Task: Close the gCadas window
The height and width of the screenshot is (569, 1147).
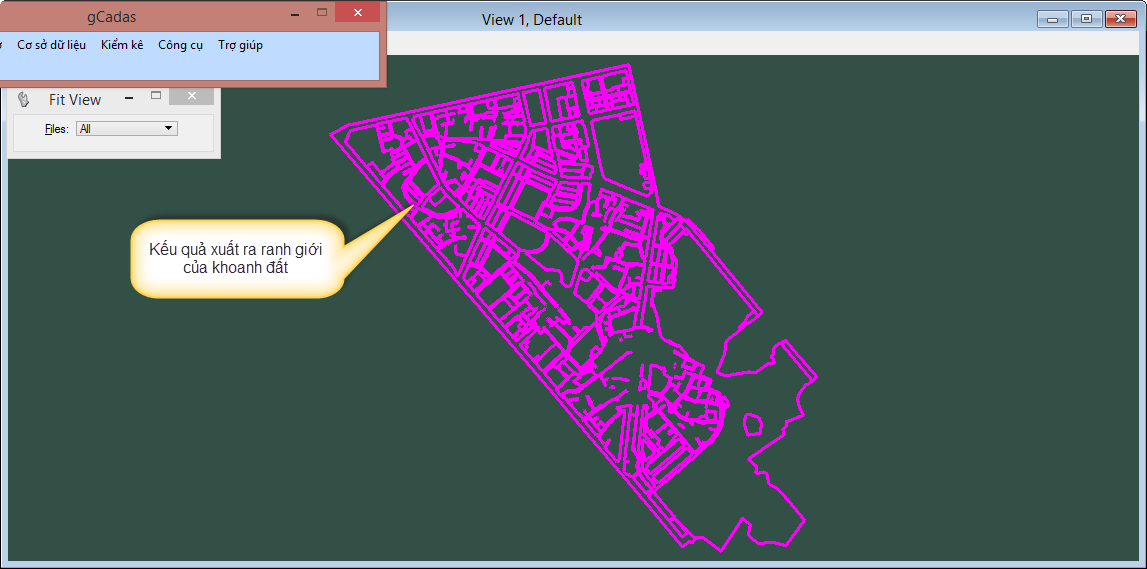Action: coord(357,13)
